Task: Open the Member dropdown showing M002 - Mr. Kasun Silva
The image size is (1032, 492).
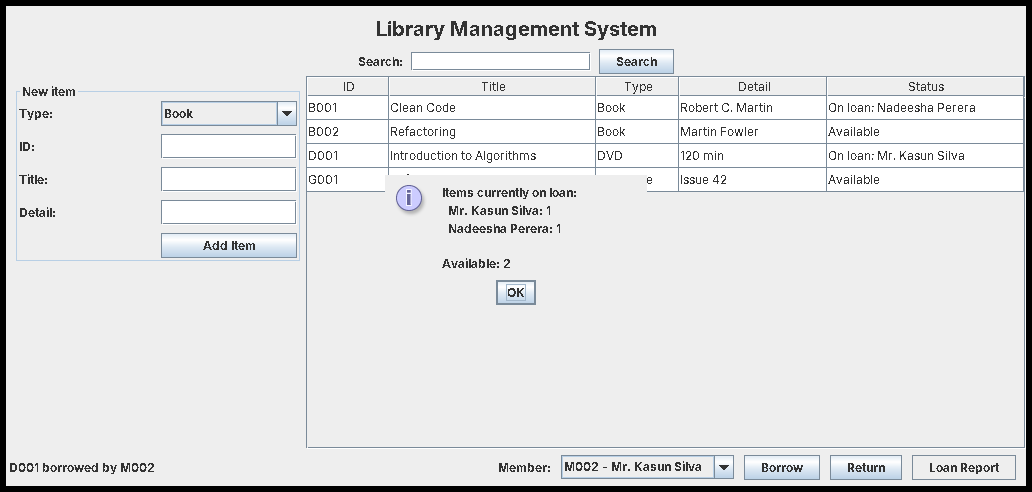Action: click(x=647, y=468)
